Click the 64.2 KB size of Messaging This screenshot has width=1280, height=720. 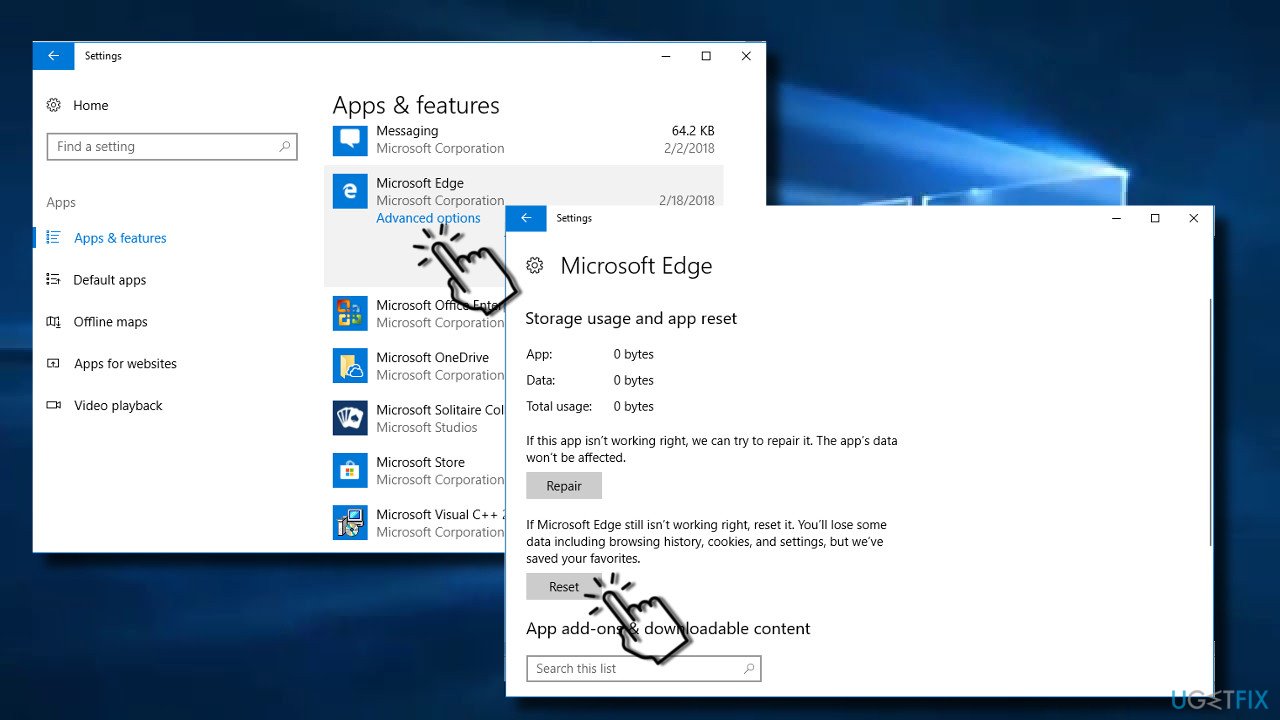point(693,131)
